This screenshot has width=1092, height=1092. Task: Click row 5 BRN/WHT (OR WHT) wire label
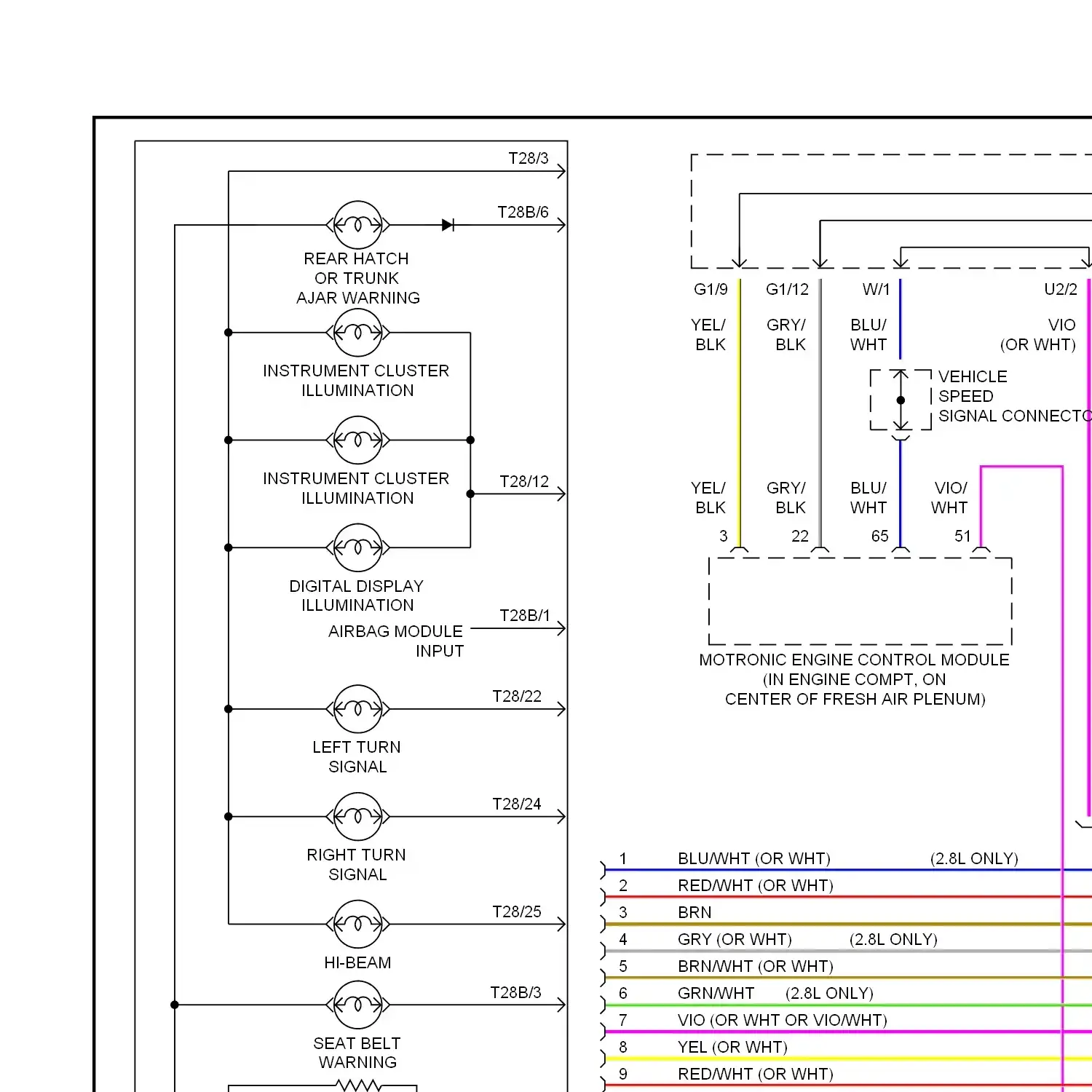[x=756, y=966]
